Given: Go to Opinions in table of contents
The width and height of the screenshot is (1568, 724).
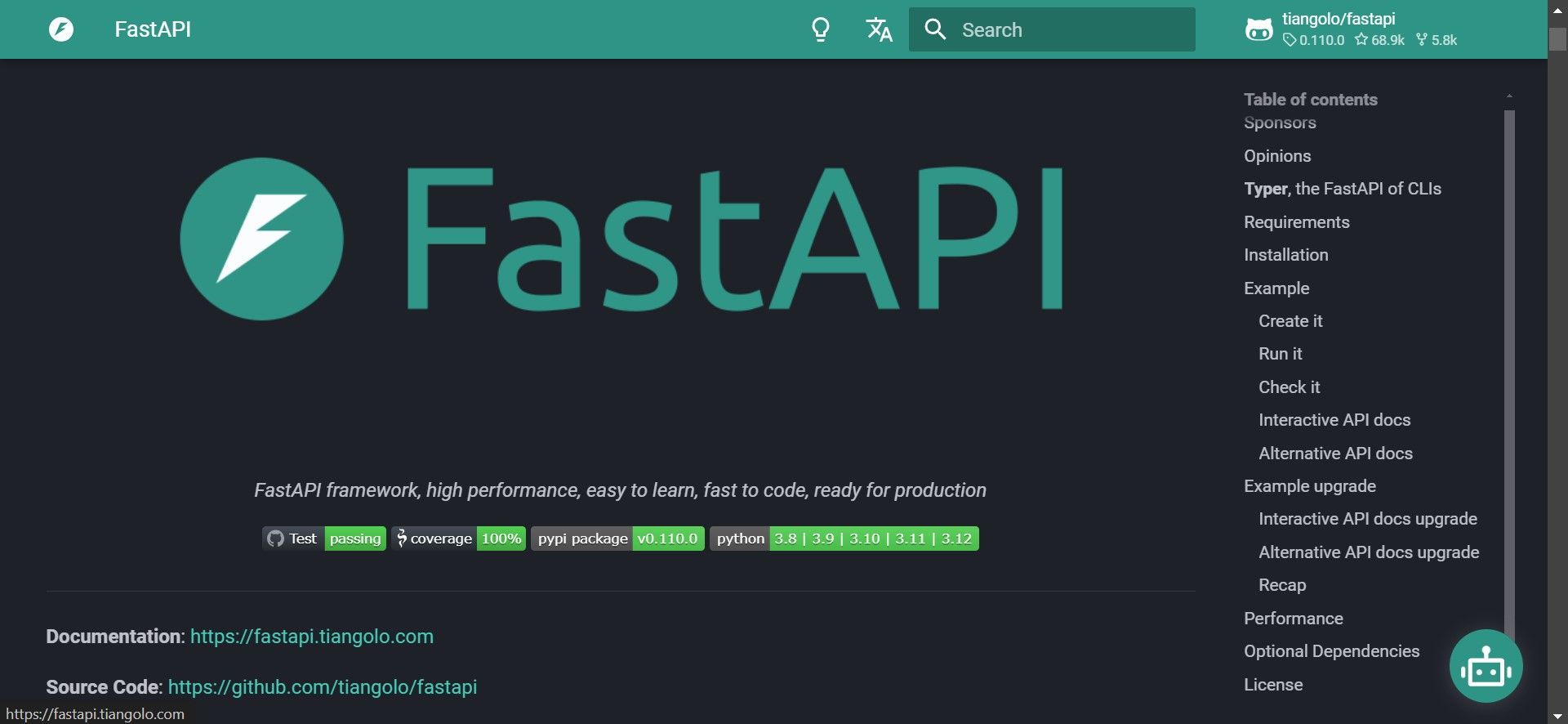Looking at the screenshot, I should point(1277,156).
